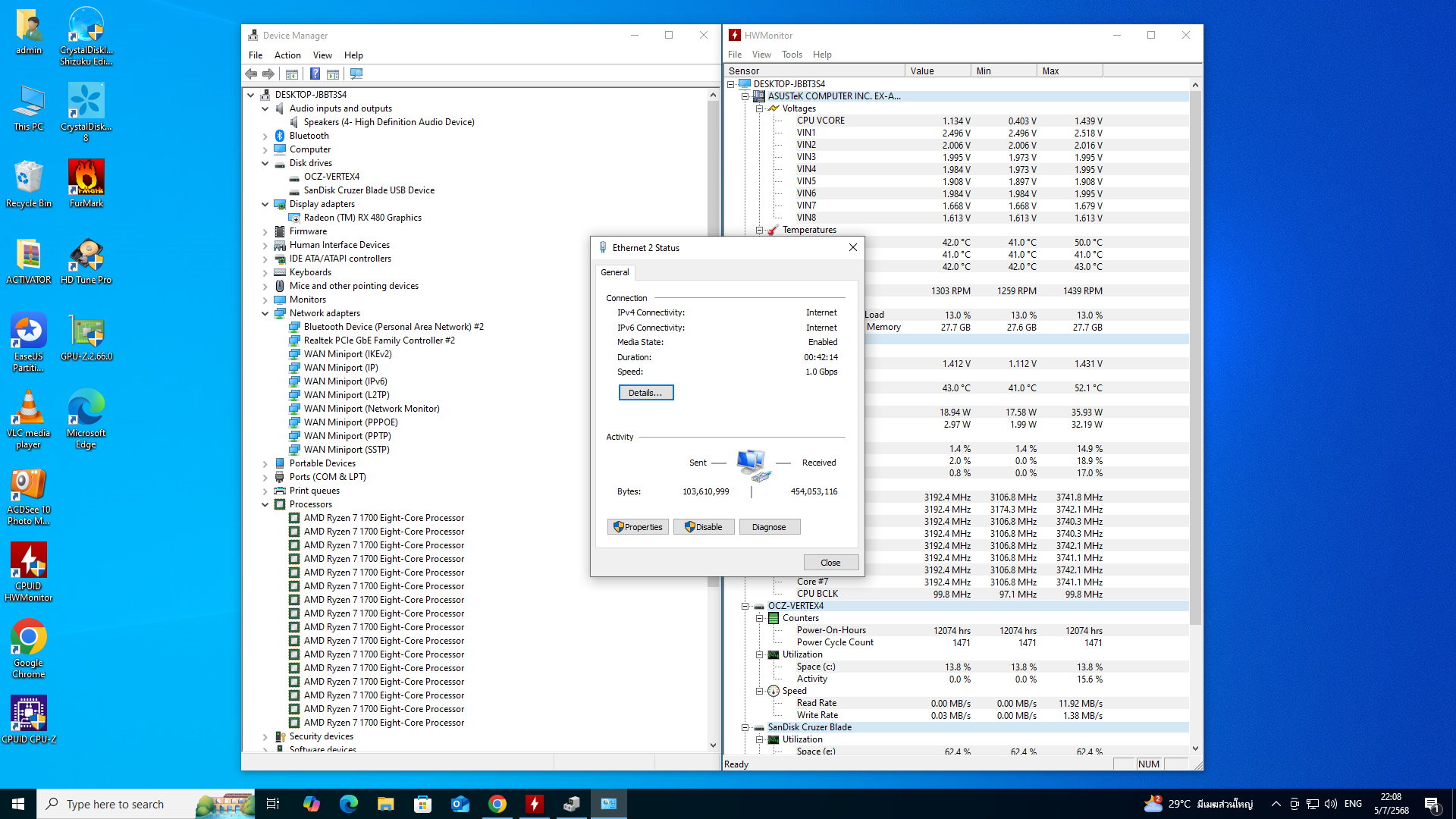The width and height of the screenshot is (1456, 819).
Task: Collapse the Processors category
Action: (265, 504)
